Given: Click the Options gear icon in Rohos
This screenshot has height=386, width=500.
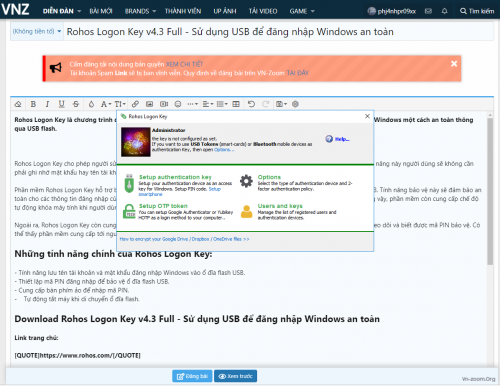Looking at the screenshot, I should tap(246, 181).
